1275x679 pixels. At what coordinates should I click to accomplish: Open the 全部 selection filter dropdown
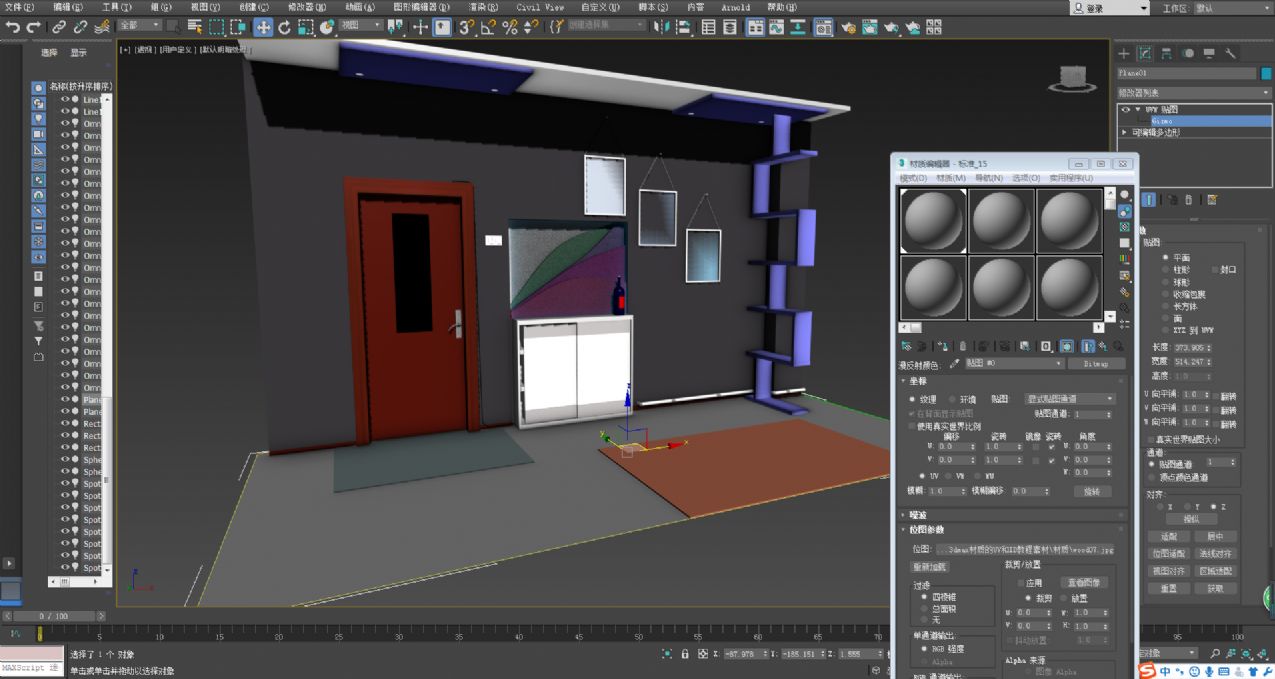point(139,25)
